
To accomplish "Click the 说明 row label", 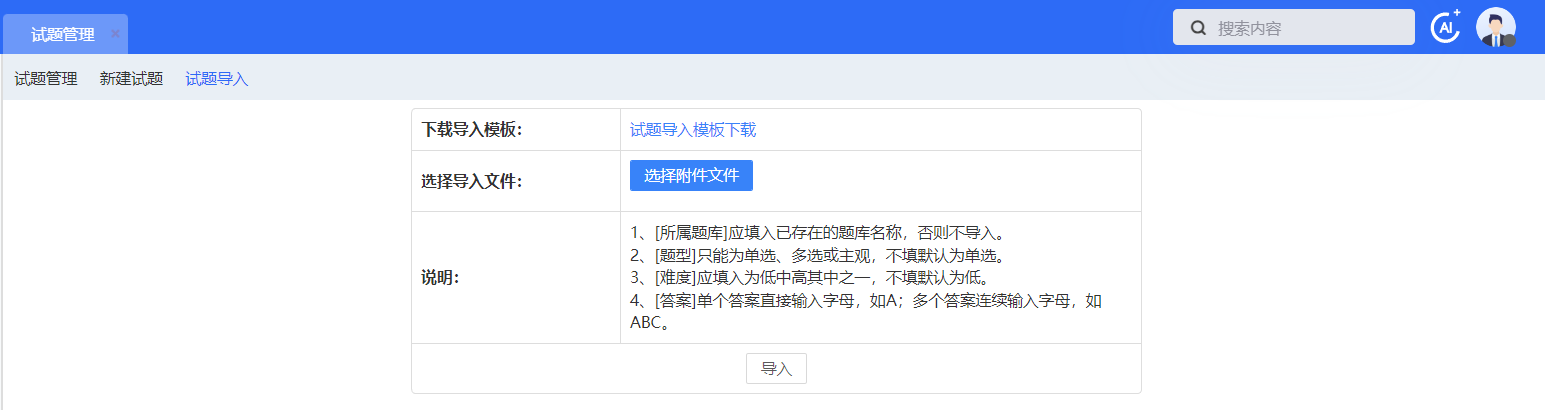I will click(441, 277).
